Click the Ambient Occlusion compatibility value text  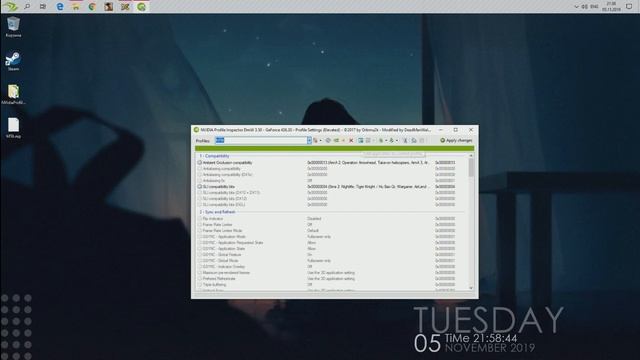tap(367, 162)
